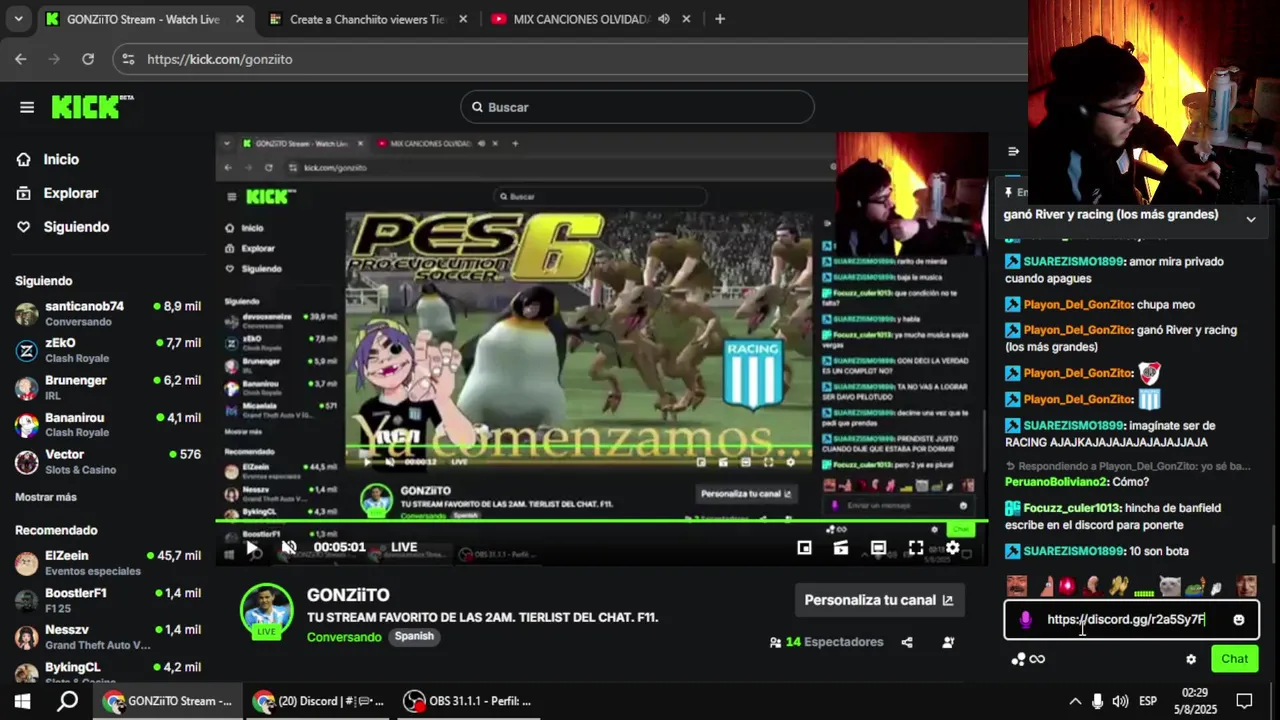Pick the laughing man emote

point(1017,586)
